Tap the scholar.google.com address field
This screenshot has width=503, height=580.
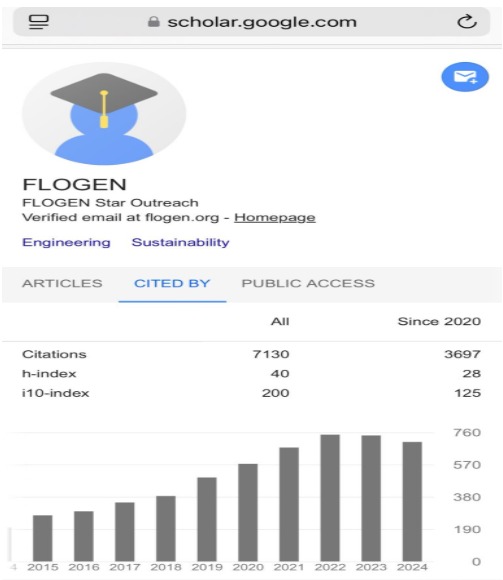(252, 22)
